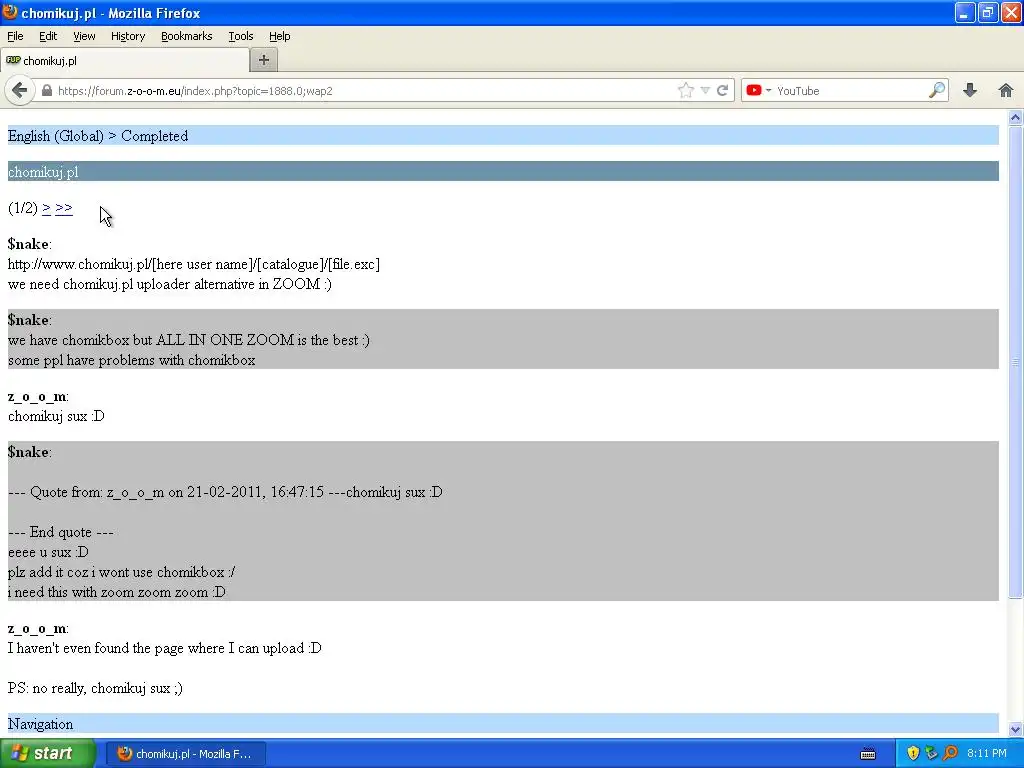
Task: Close the Firefox window
Action: [1011, 12]
